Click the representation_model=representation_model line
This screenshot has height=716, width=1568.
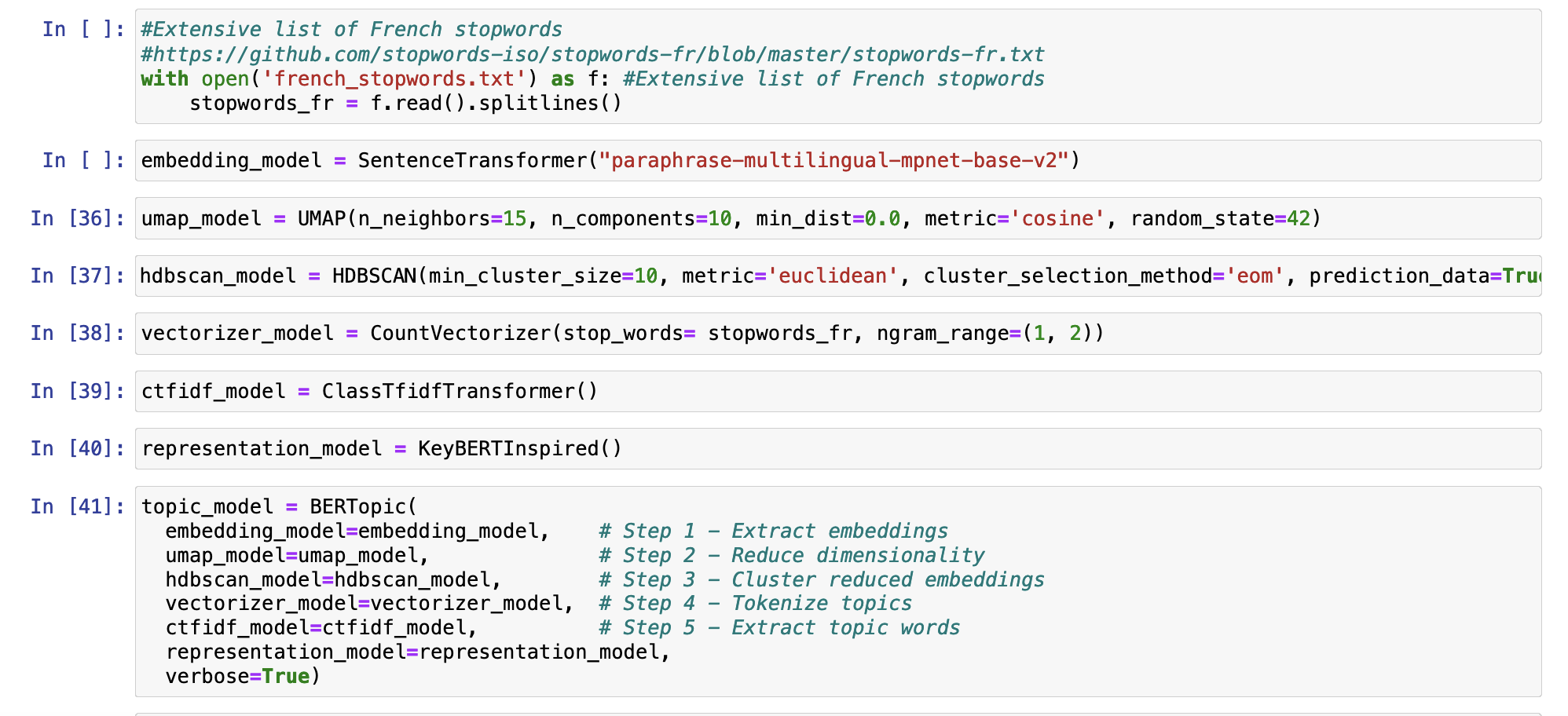click(418, 652)
